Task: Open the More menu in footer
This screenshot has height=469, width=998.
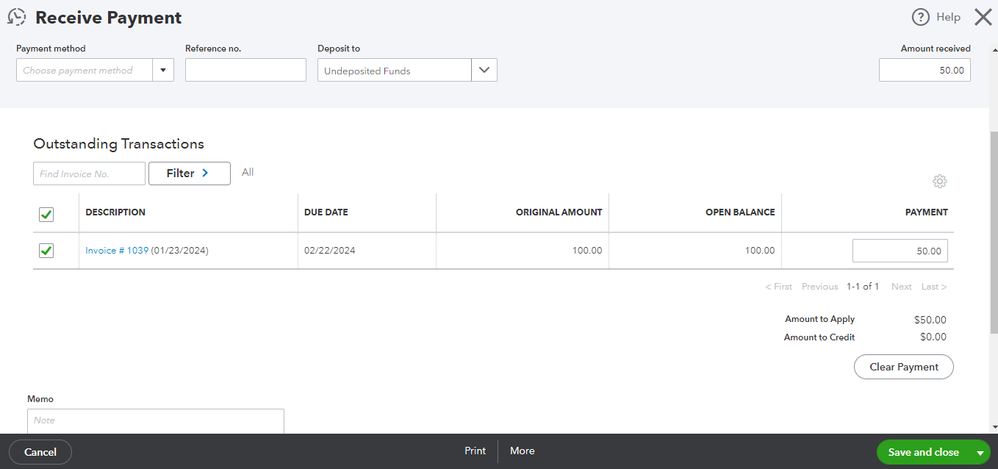Action: point(522,451)
